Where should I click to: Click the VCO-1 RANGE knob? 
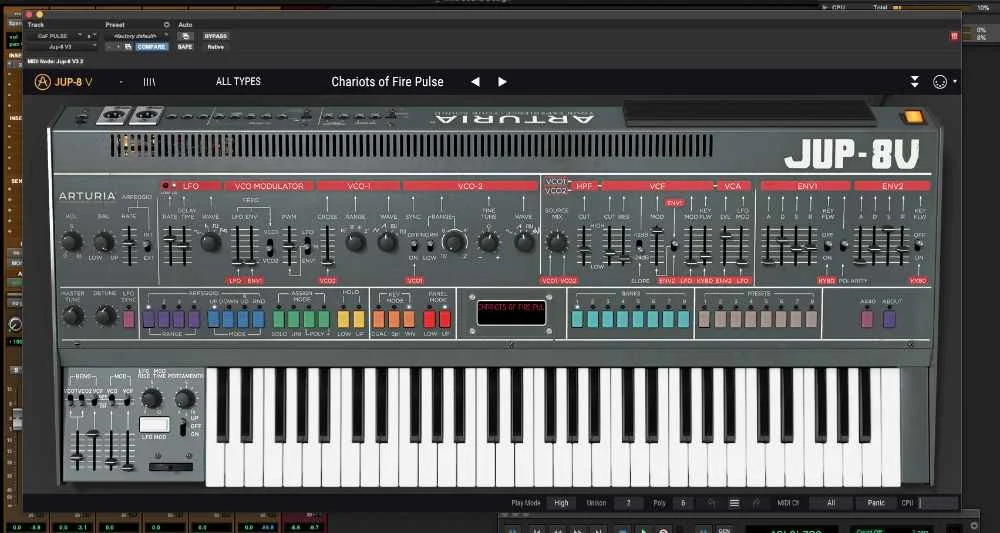[355, 242]
